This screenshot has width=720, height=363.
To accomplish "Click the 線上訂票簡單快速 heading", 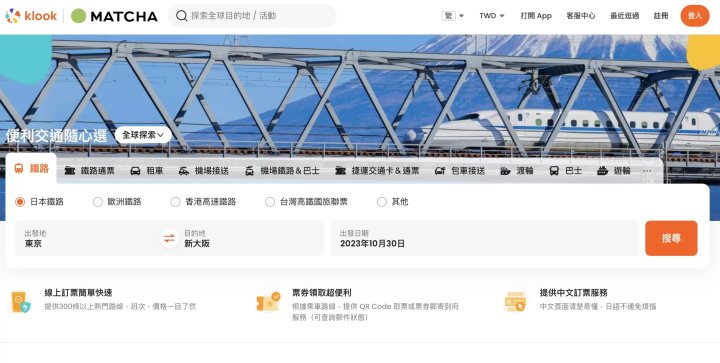I will pyautogui.click(x=78, y=292).
